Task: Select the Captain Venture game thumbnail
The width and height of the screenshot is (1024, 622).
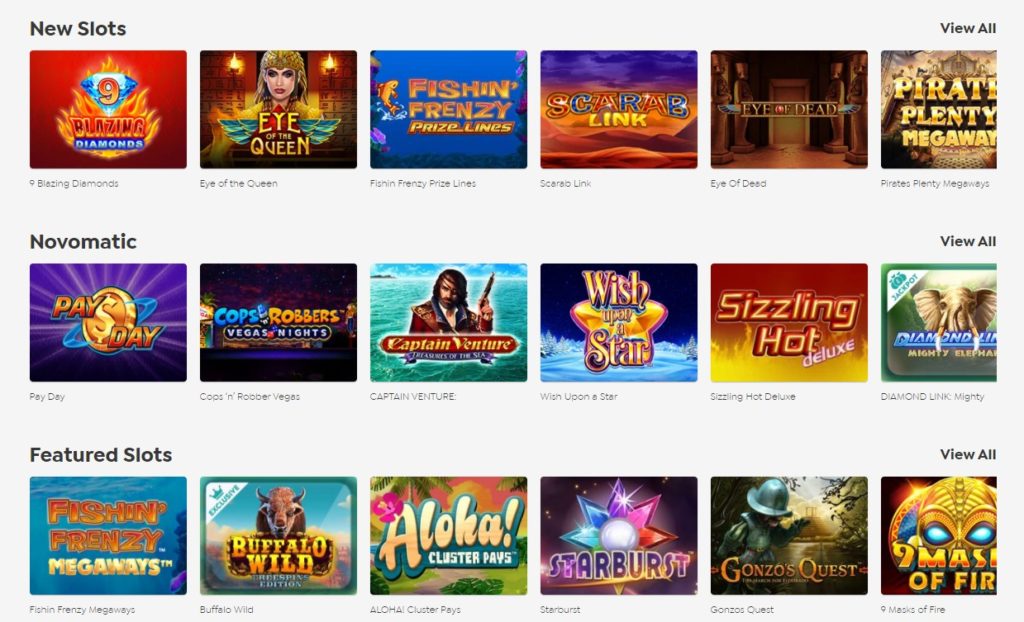Action: point(449,322)
